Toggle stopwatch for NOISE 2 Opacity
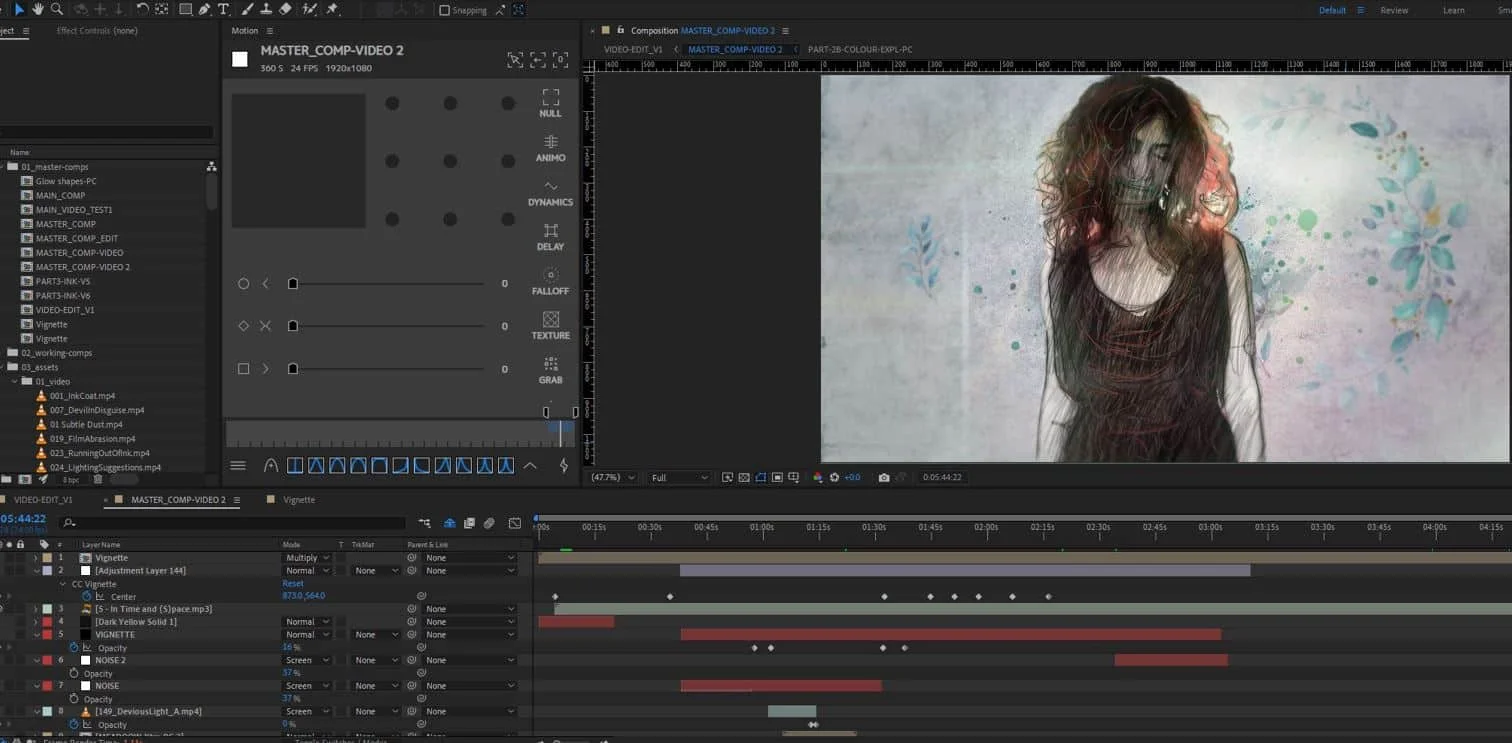Image resolution: width=1512 pixels, height=743 pixels. click(74, 673)
